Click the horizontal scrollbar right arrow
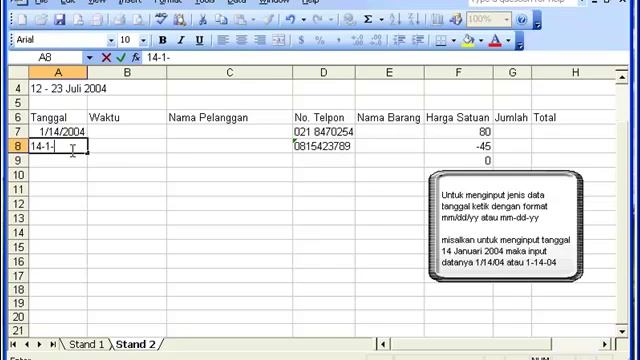This screenshot has height=360, width=640. click(604, 344)
